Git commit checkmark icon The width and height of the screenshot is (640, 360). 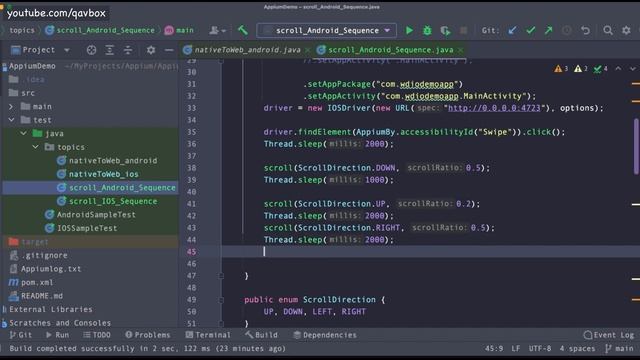530,30
